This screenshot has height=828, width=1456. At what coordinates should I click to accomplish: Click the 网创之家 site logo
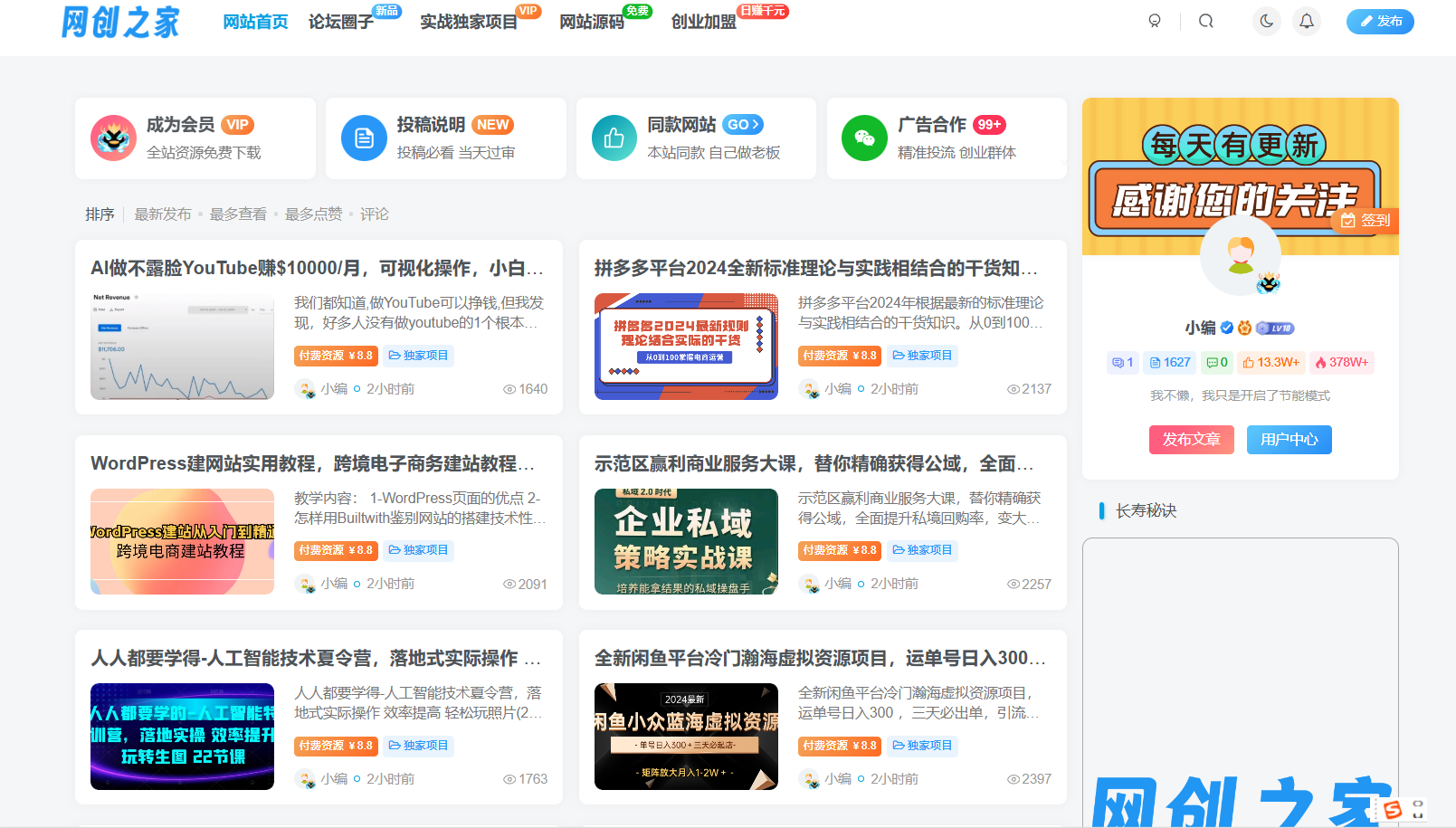pyautogui.click(x=120, y=22)
